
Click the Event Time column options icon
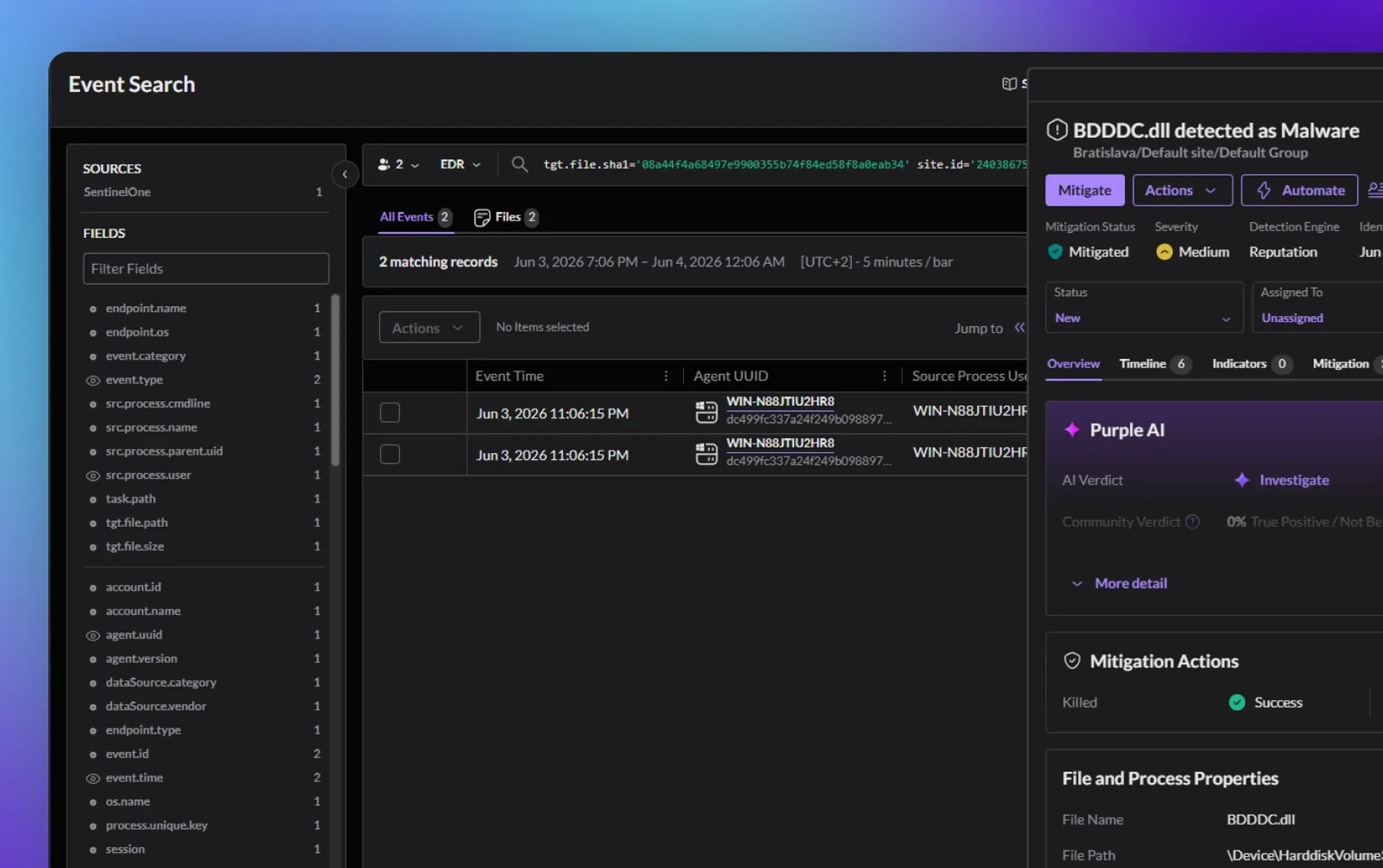click(x=666, y=376)
